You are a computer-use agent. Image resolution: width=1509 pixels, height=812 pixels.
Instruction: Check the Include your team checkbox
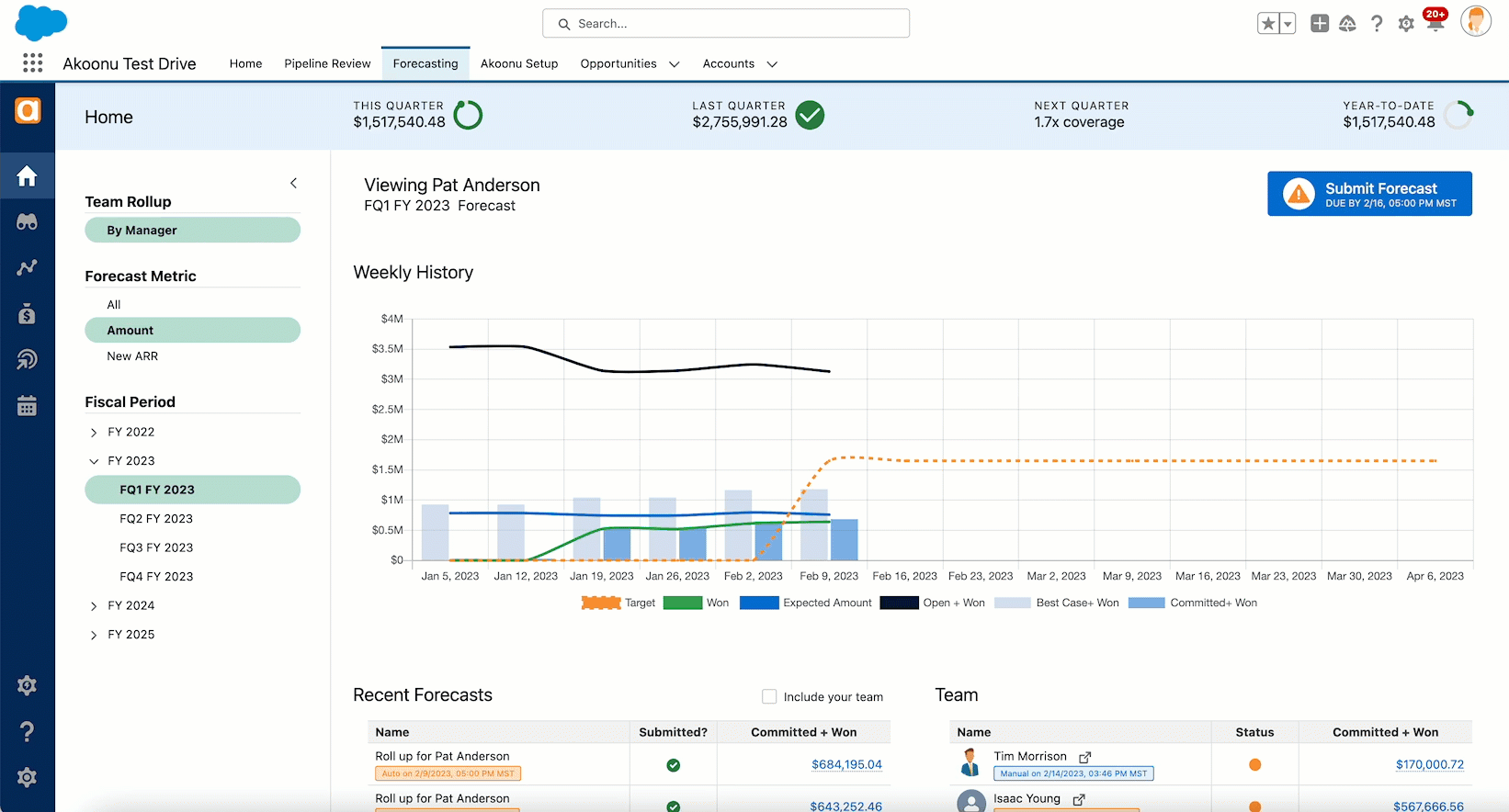tap(769, 696)
